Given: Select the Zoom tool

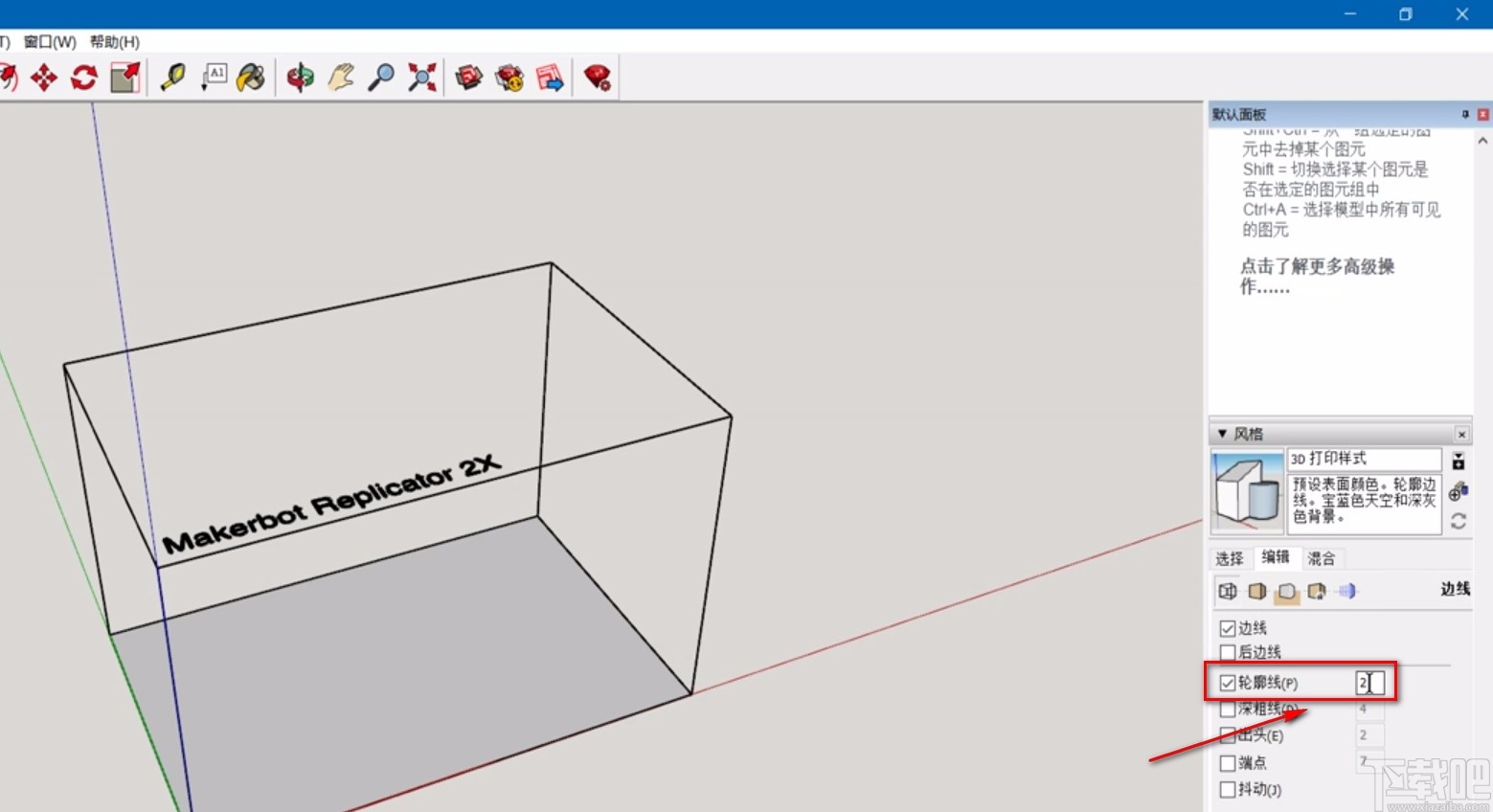Looking at the screenshot, I should [380, 77].
